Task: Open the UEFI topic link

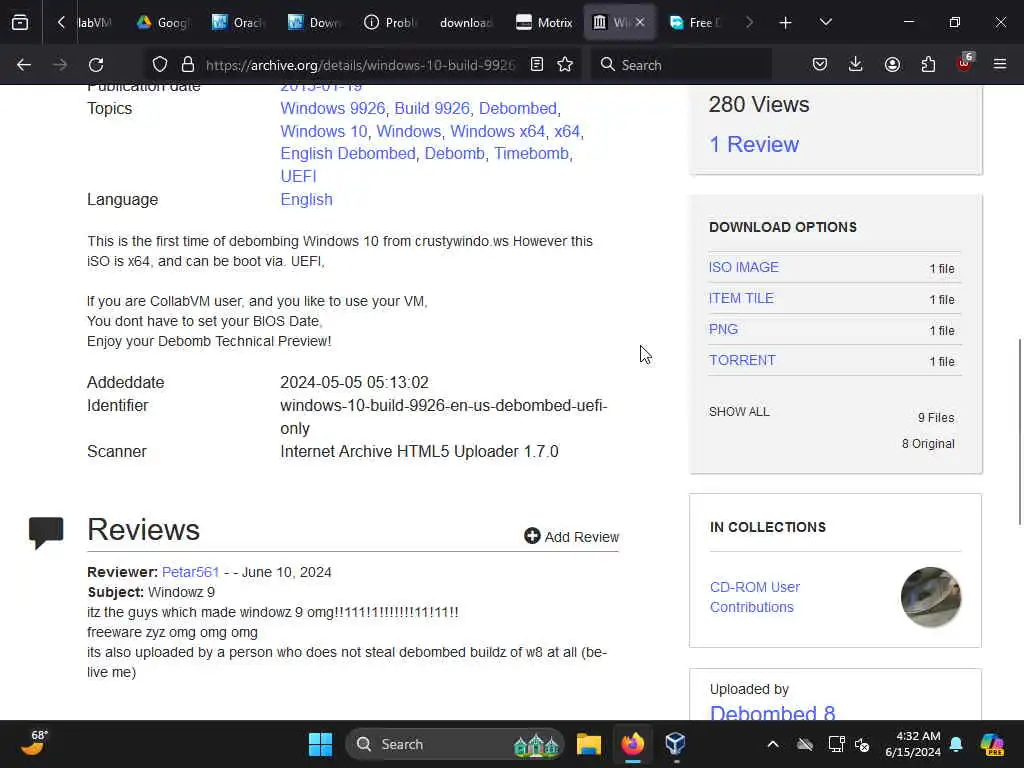Action: 298,176
